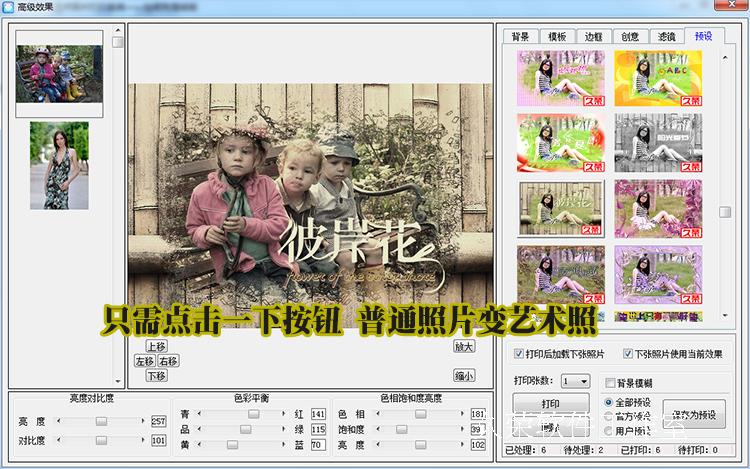Choose the yellow-orange ABC preset thumbnail
Image resolution: width=750 pixels, height=469 pixels.
(657, 77)
